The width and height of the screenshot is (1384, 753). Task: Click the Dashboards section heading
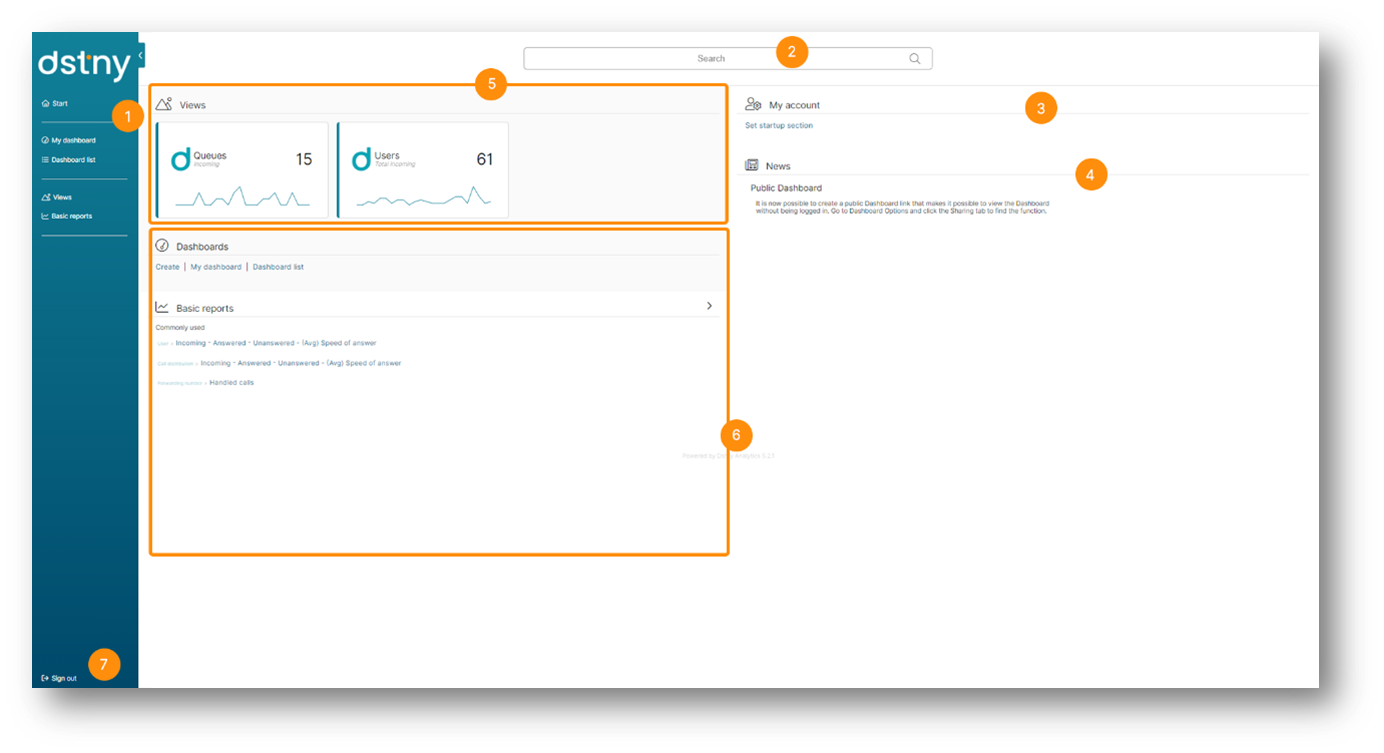tap(202, 246)
